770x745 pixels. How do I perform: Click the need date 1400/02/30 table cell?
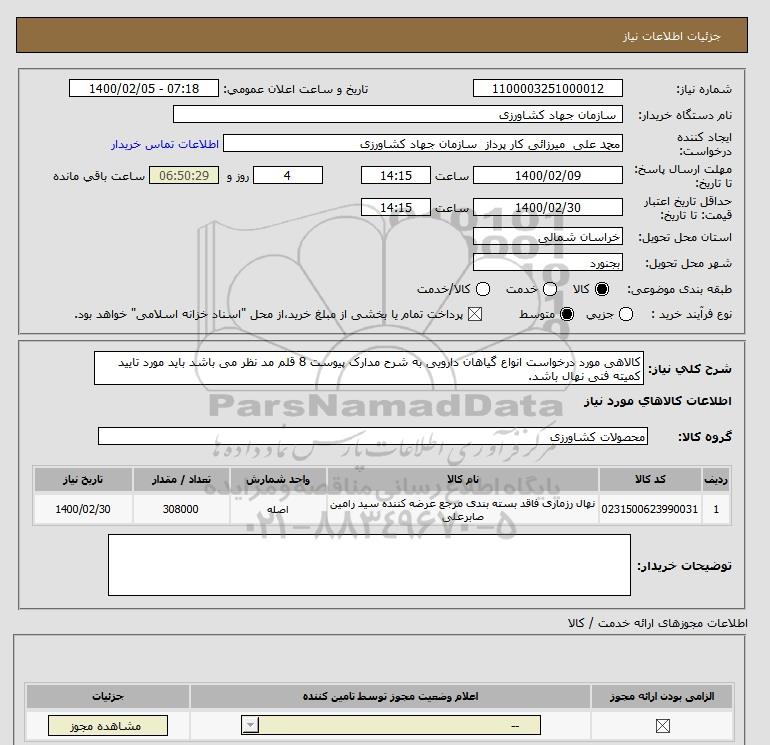[x=83, y=509]
